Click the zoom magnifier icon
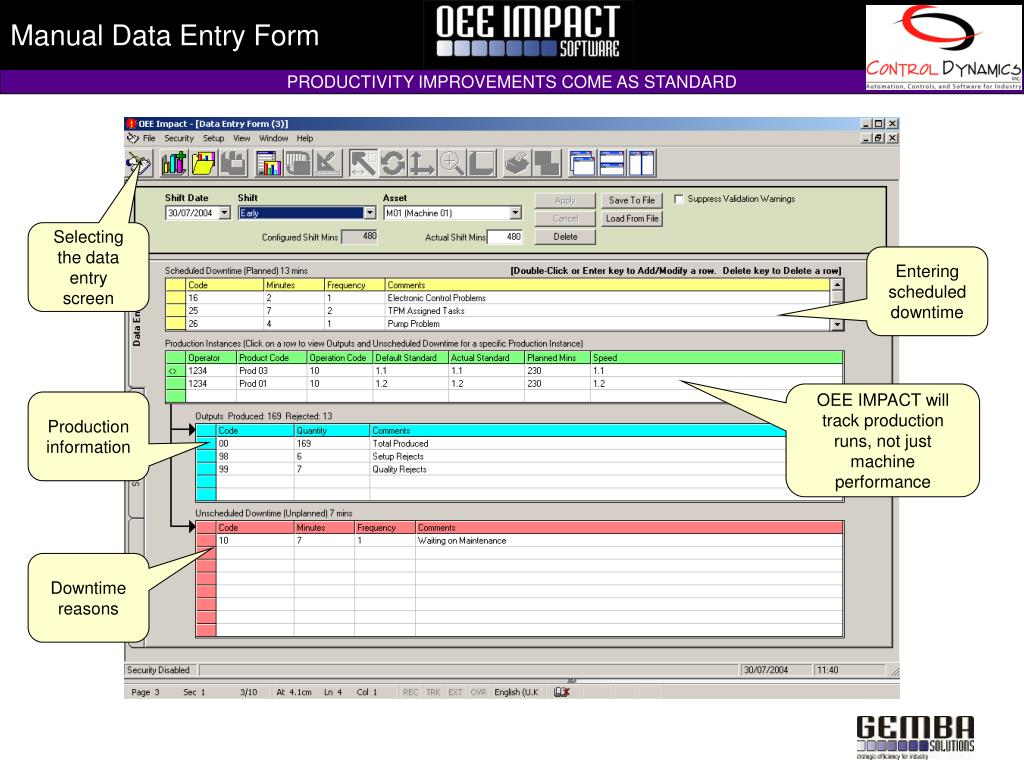The width and height of the screenshot is (1024, 768). pos(451,163)
